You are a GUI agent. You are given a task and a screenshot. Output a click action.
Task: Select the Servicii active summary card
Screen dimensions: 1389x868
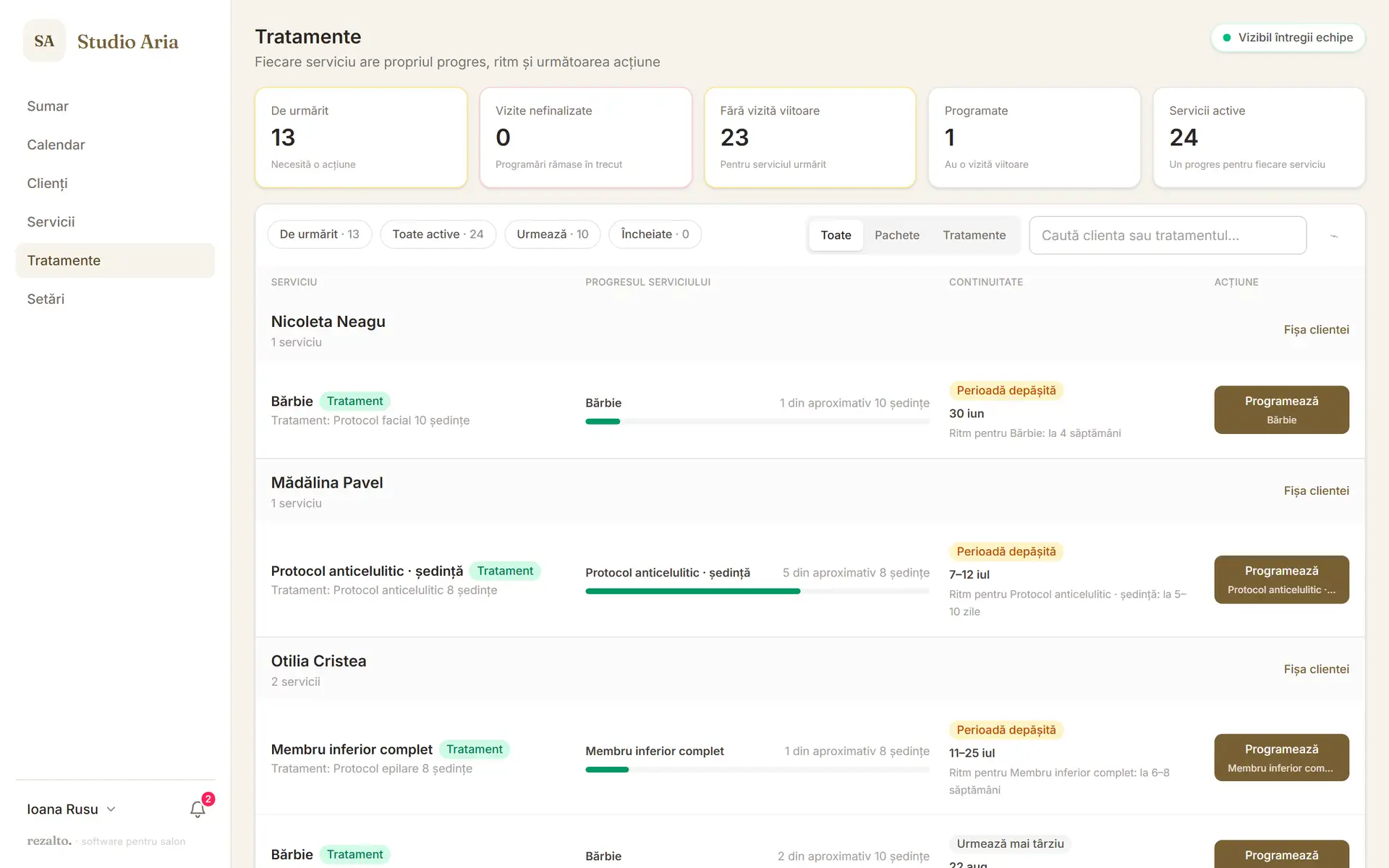point(1259,137)
